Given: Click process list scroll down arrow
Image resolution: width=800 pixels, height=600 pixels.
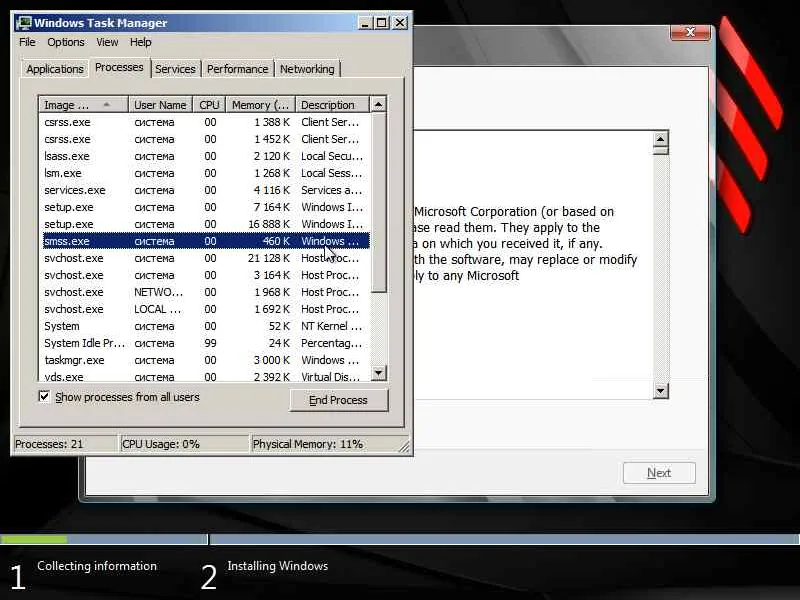Looking at the screenshot, I should tap(378, 373).
